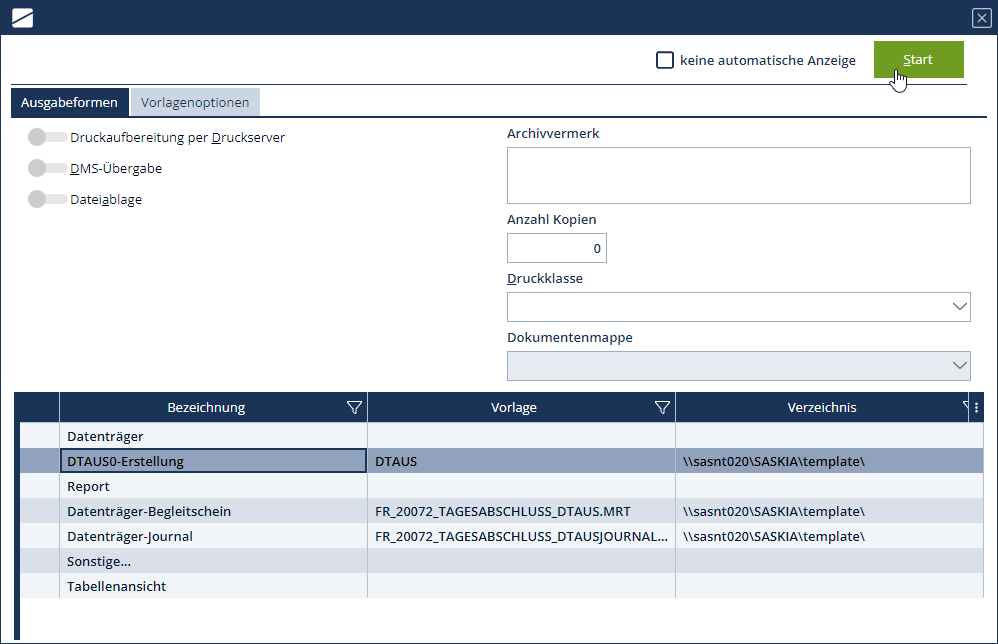The width and height of the screenshot is (998, 644).
Task: Turn on the Dateiablage switch
Action: click(47, 199)
